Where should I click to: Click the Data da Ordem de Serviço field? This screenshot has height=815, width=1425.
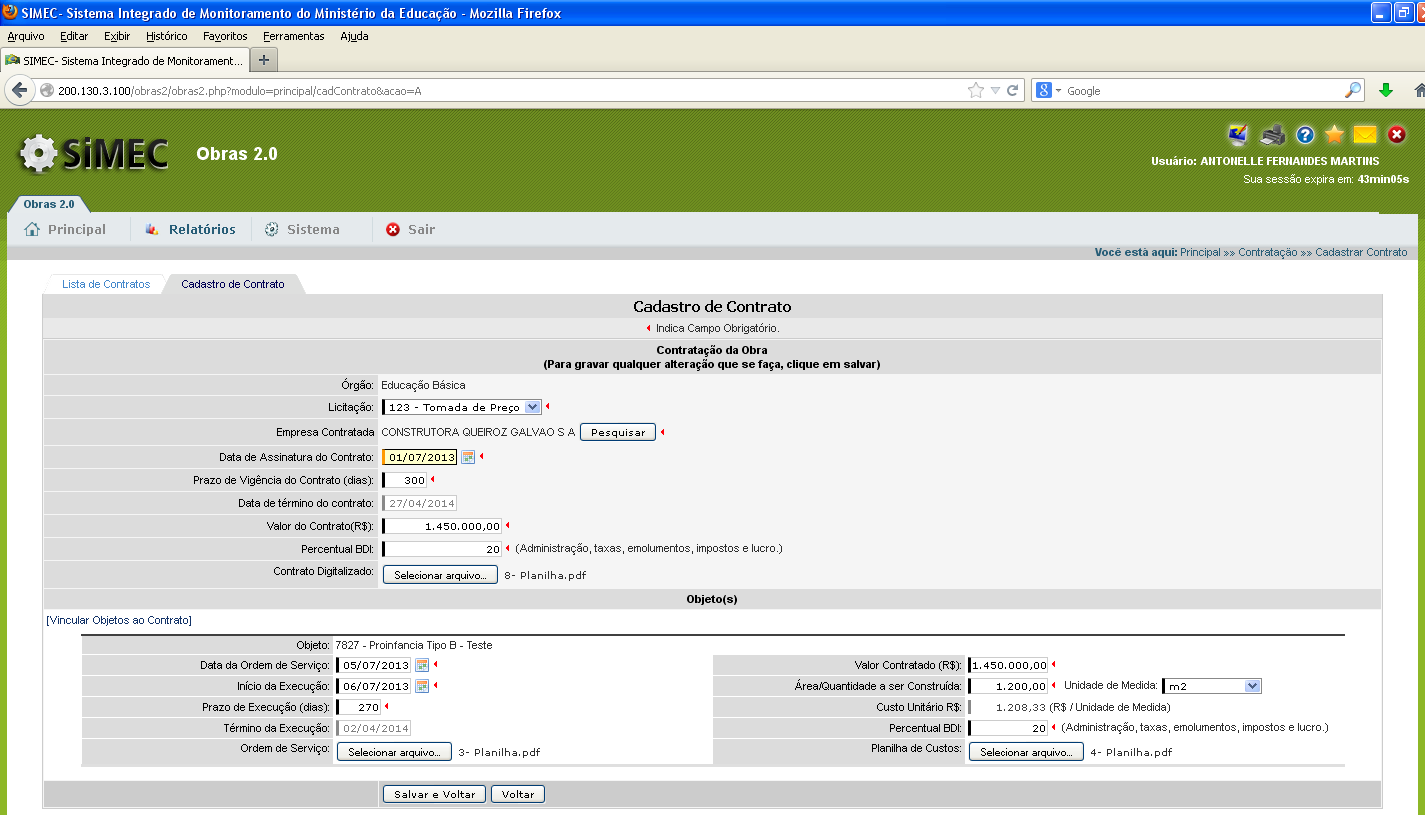click(x=374, y=665)
